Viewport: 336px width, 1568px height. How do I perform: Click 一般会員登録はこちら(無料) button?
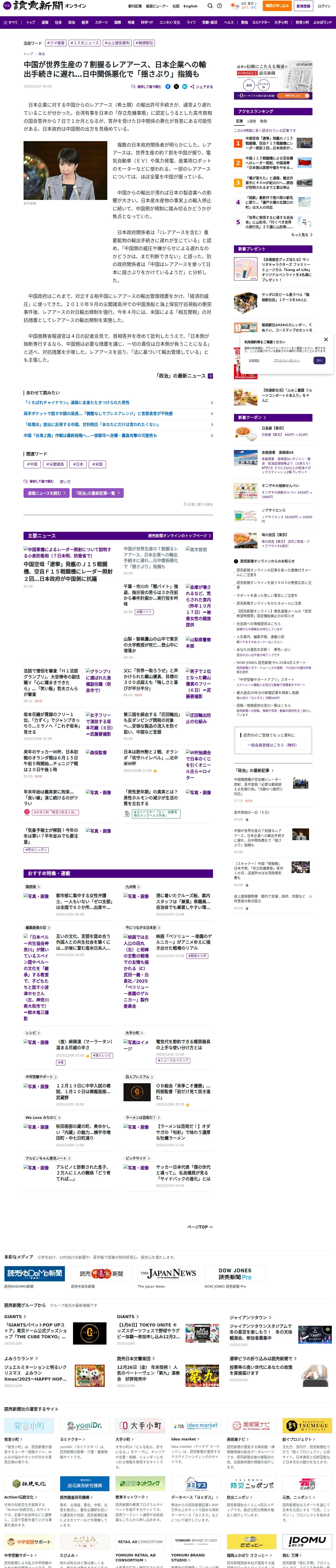tap(273, 745)
